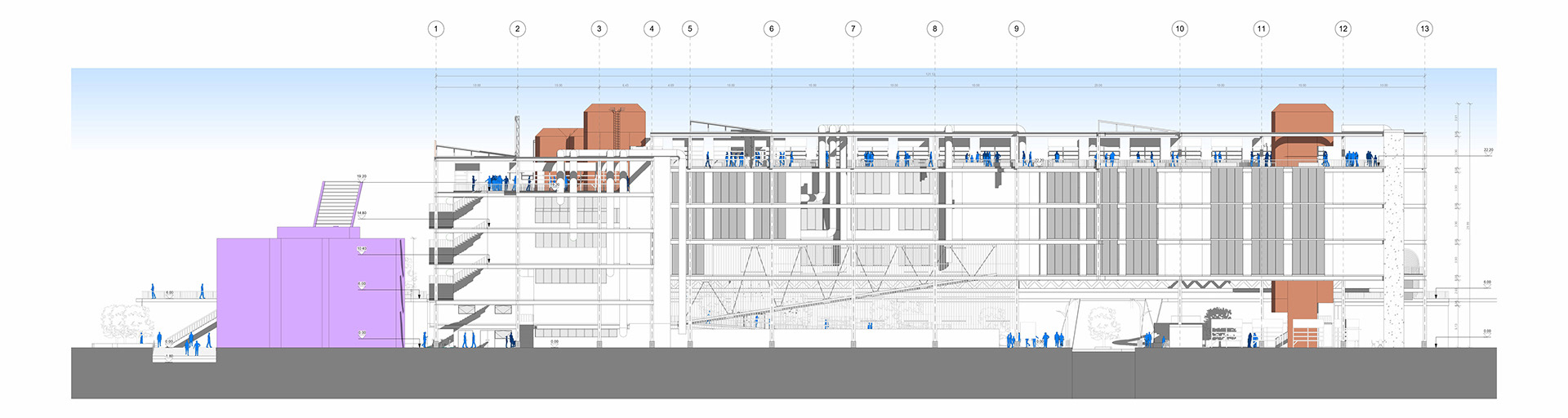
Task: Click the 22.20 elevation label
Action: [1488, 150]
